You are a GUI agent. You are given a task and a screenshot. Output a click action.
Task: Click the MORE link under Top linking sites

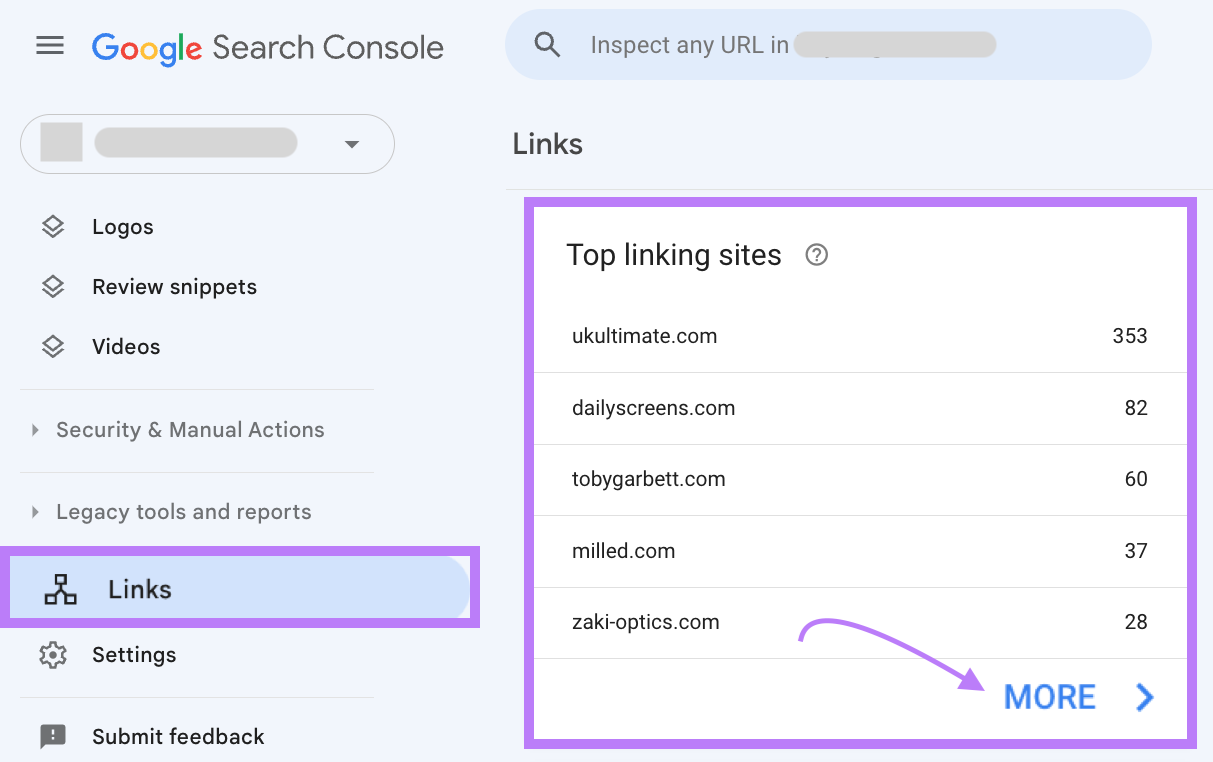(x=1049, y=697)
